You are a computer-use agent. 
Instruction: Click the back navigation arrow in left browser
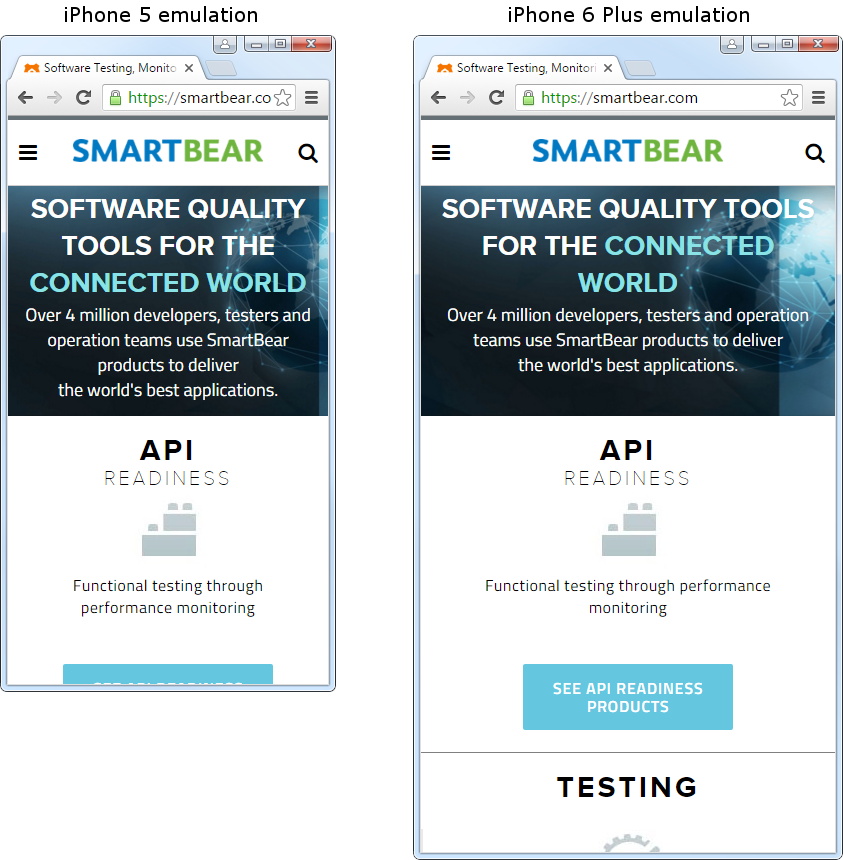pos(24,97)
